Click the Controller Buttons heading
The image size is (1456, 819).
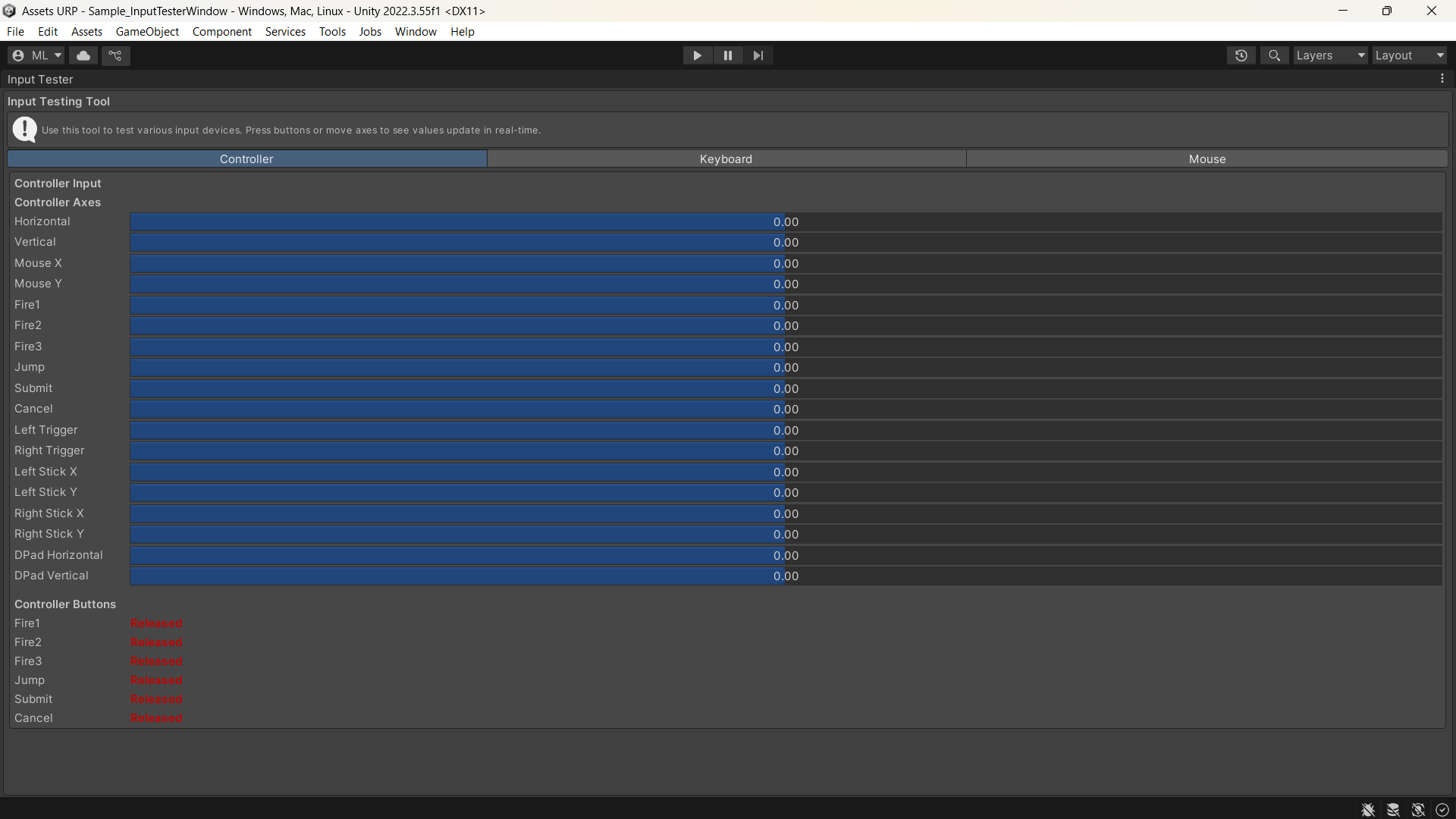[x=65, y=604]
